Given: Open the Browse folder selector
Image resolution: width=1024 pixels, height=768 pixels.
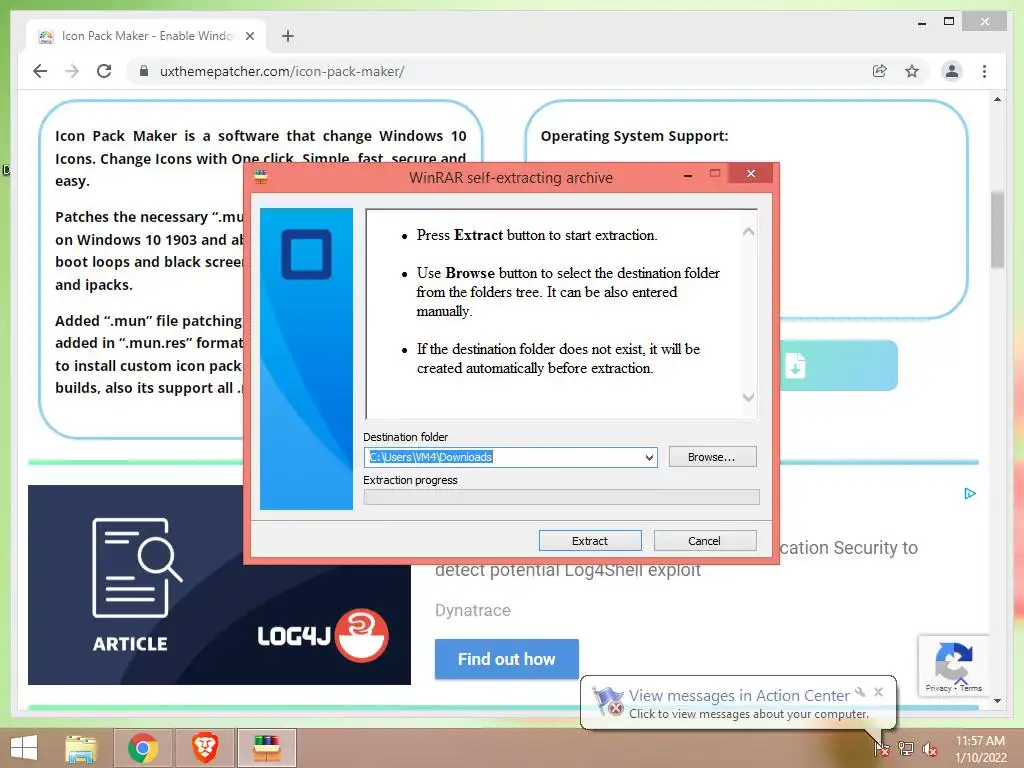Looking at the screenshot, I should pyautogui.click(x=712, y=457).
